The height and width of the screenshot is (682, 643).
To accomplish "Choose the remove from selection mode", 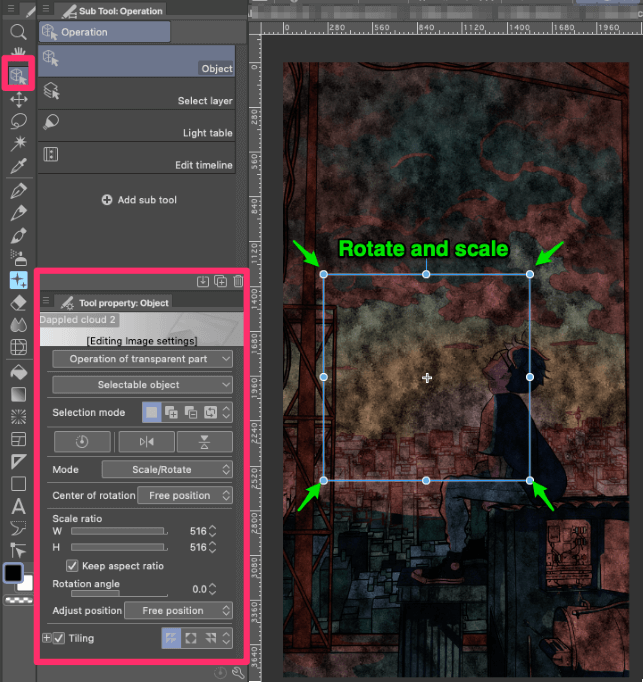I will click(x=191, y=412).
